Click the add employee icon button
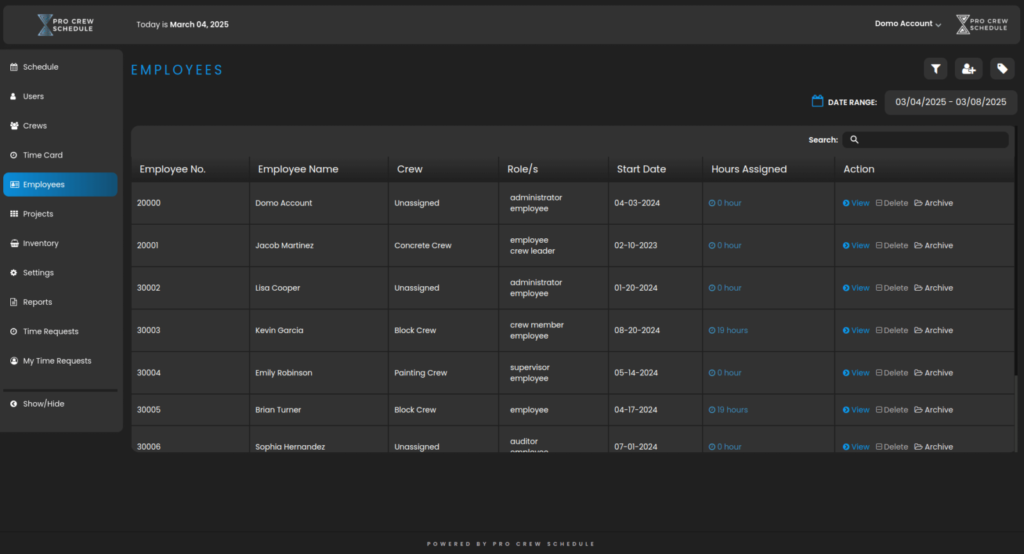 tap(968, 69)
